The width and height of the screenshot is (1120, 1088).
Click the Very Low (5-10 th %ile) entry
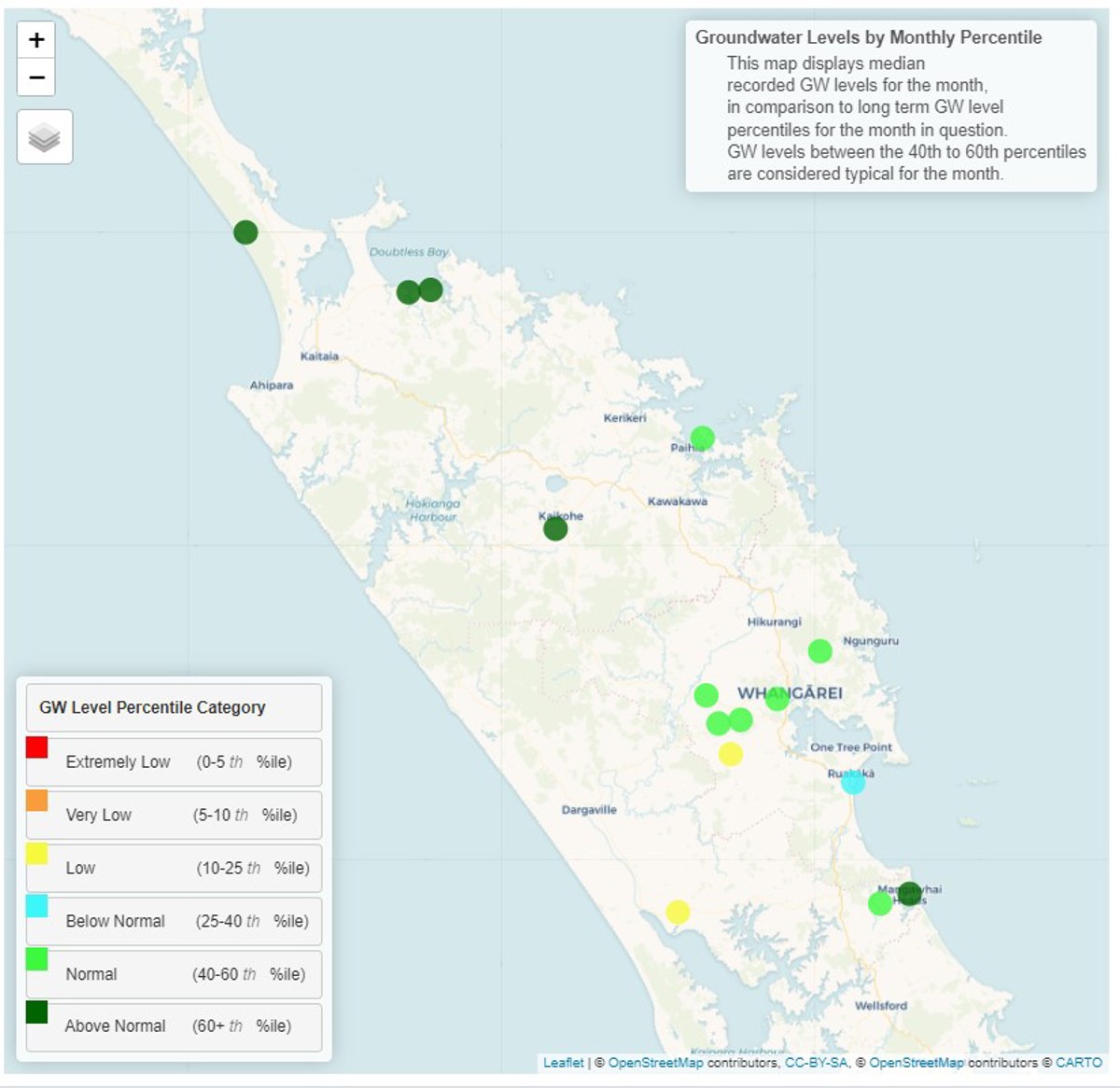(x=174, y=816)
